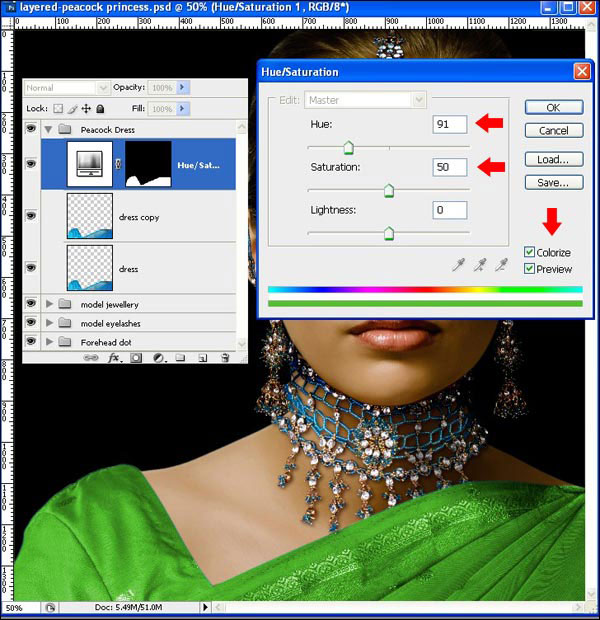Open the layer style fx menu
This screenshot has width=600, height=620.
pos(114,357)
